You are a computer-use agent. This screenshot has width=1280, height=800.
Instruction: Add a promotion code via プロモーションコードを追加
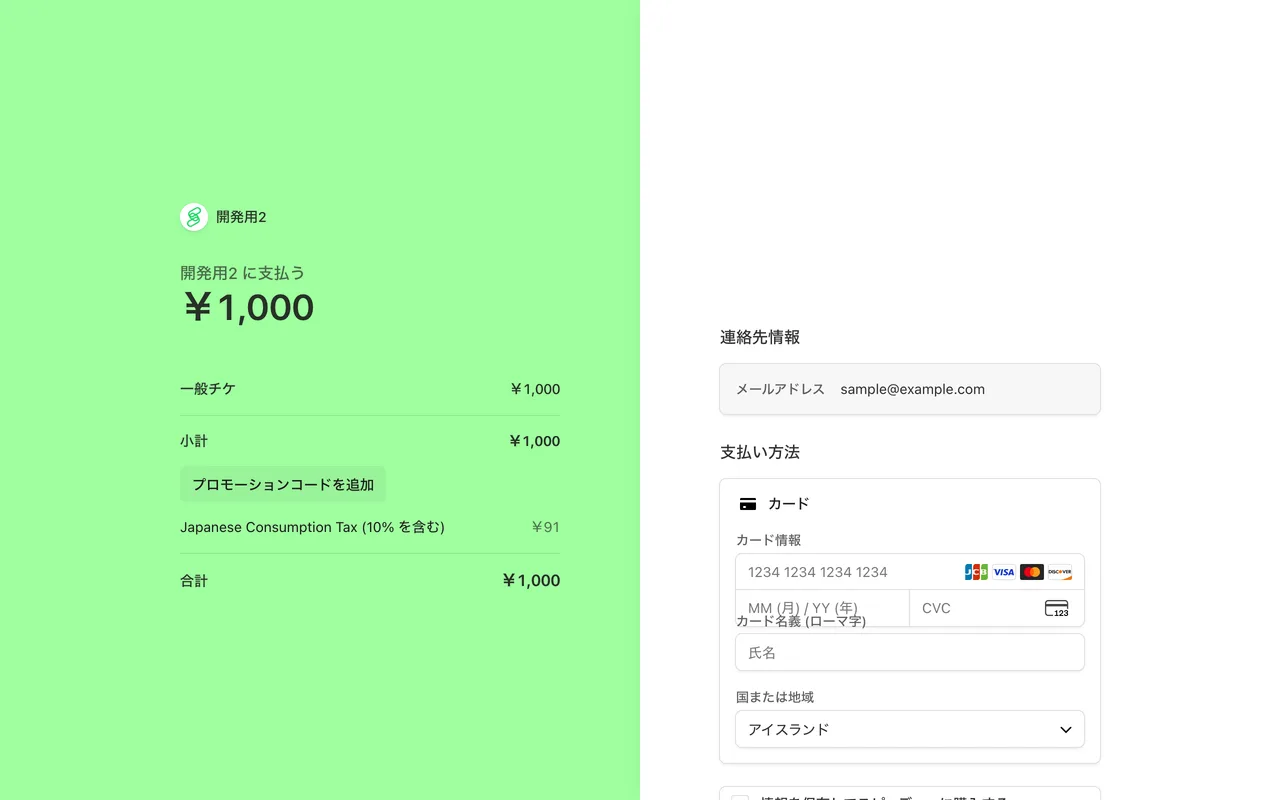click(x=283, y=484)
